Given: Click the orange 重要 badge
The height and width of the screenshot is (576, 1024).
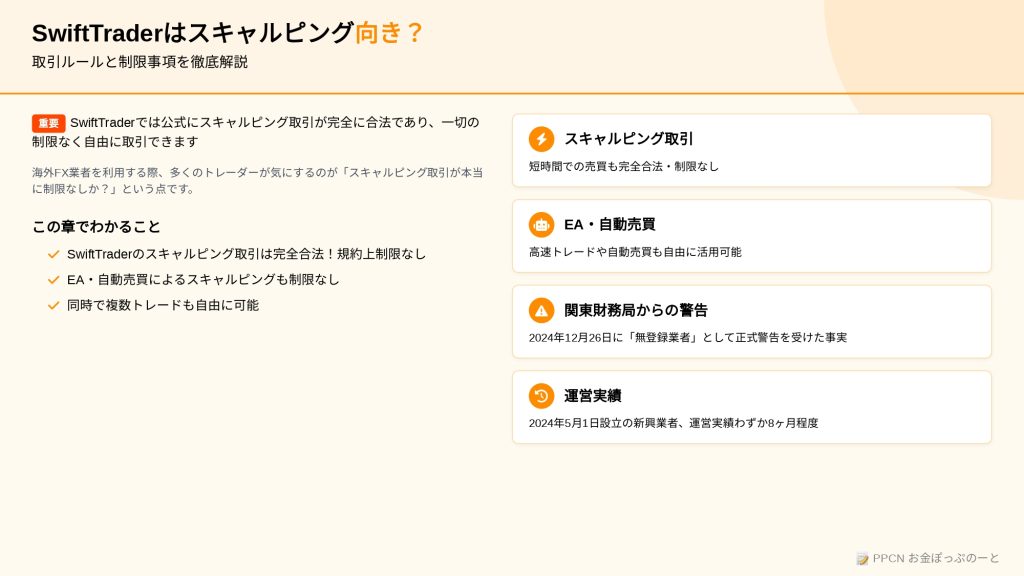Looking at the screenshot, I should coord(48,123).
